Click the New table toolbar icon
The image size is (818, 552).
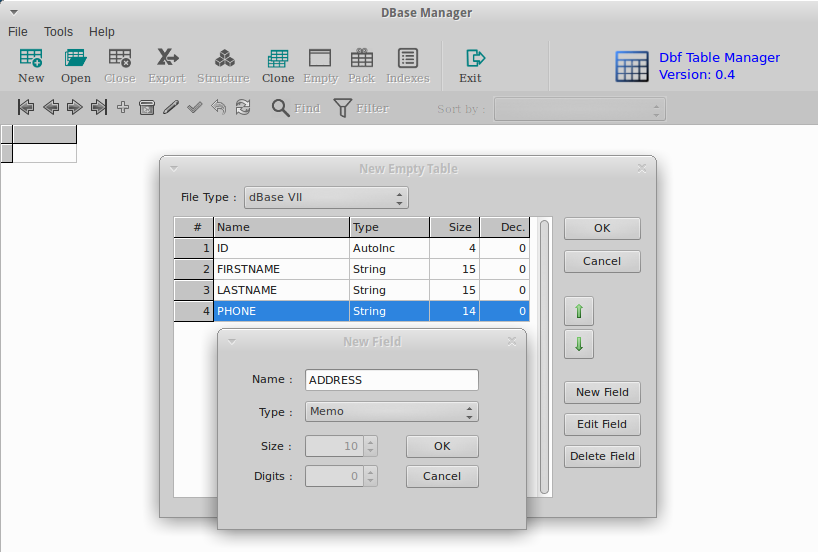[31, 58]
